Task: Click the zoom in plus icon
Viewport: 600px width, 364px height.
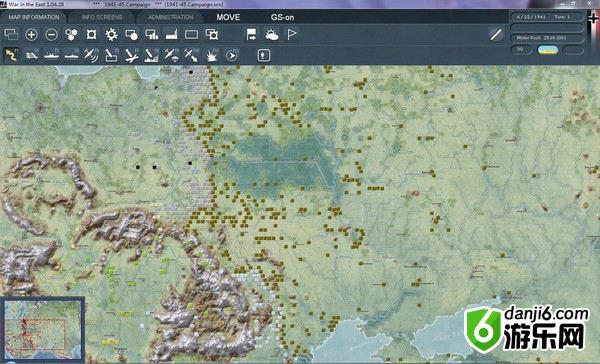Action: (x=31, y=35)
